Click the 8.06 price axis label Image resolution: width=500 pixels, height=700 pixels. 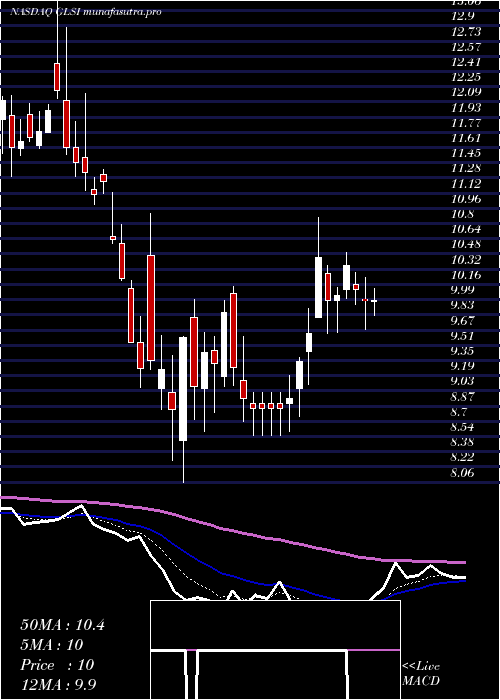[x=462, y=472]
